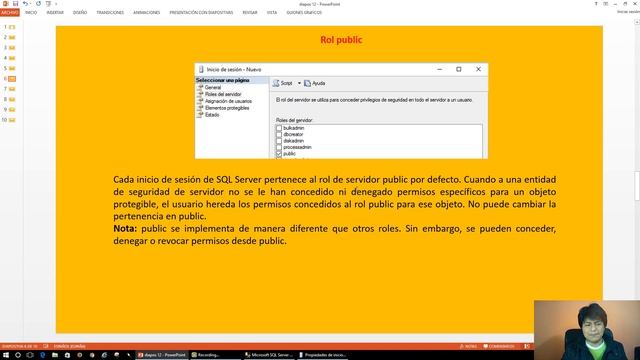Viewport: 640px width, 360px height.
Task: Switch to Microsoft SQL Server taskbar window
Action: [269, 355]
